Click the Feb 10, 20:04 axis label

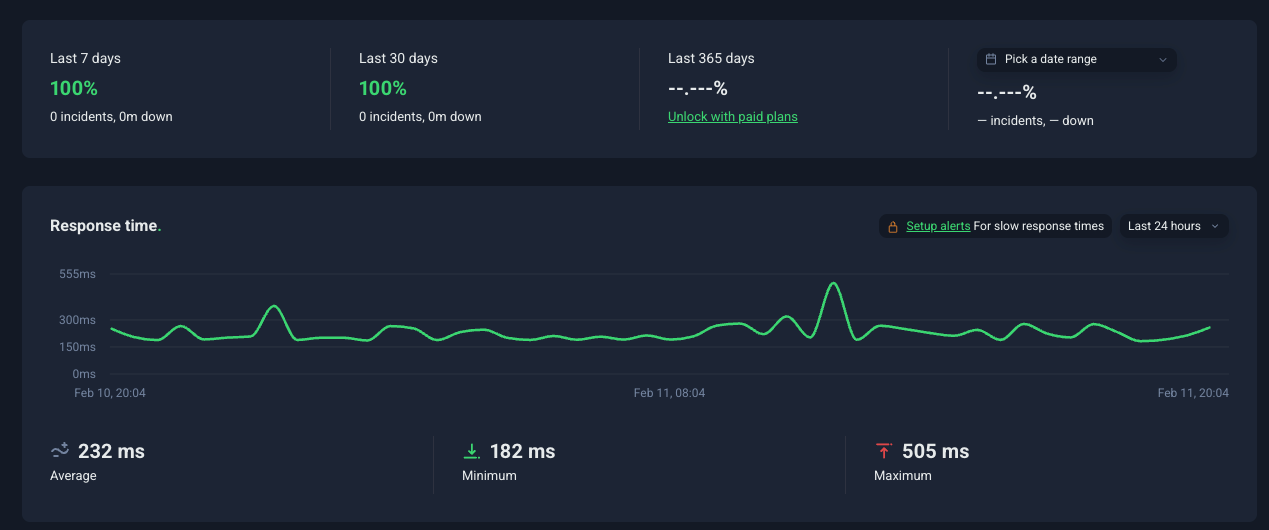click(x=110, y=393)
